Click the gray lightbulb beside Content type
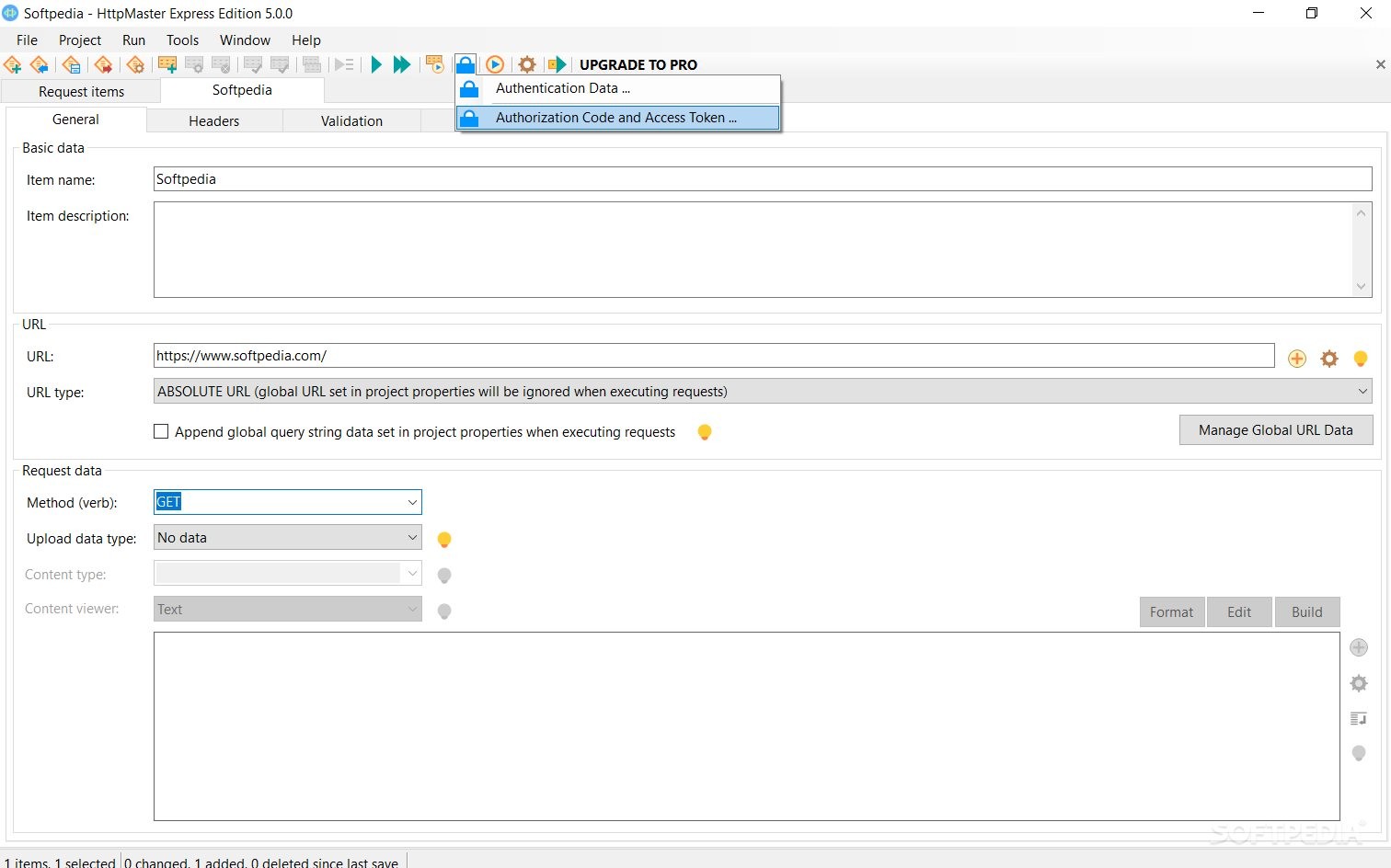The image size is (1391, 868). pos(444,576)
